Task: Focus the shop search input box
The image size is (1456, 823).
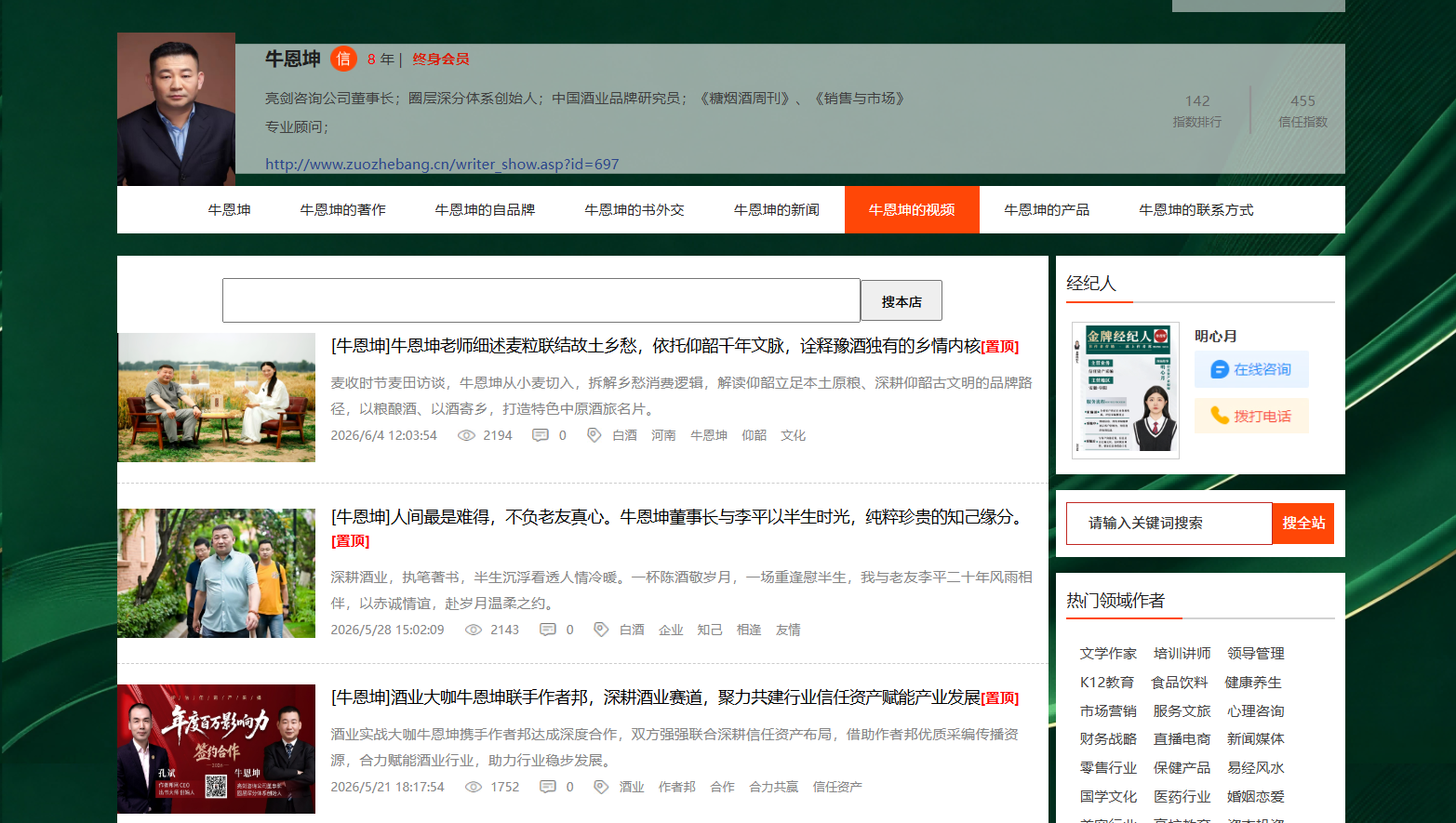Action: (x=541, y=300)
